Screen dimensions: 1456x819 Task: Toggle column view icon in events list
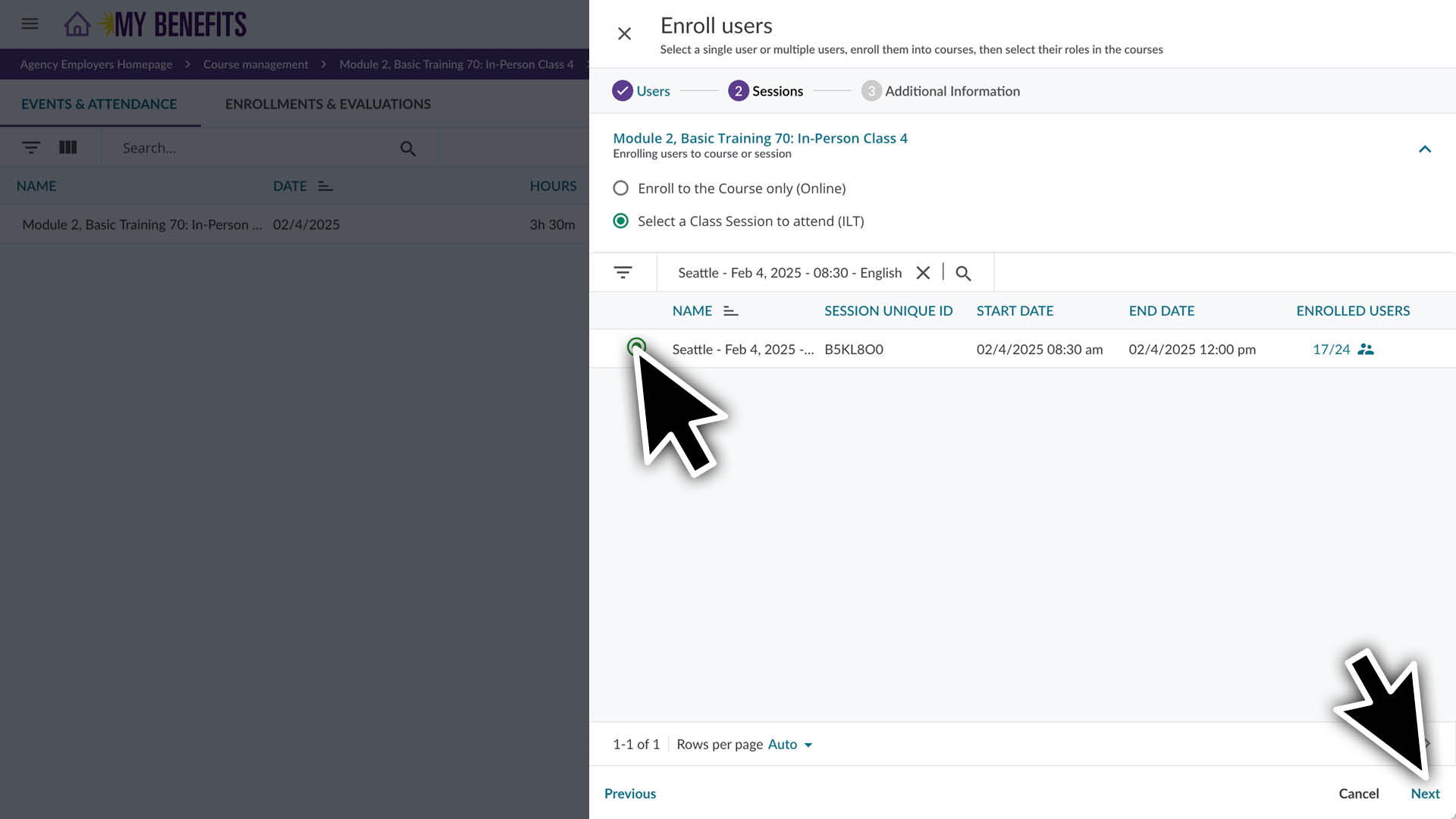[x=68, y=148]
